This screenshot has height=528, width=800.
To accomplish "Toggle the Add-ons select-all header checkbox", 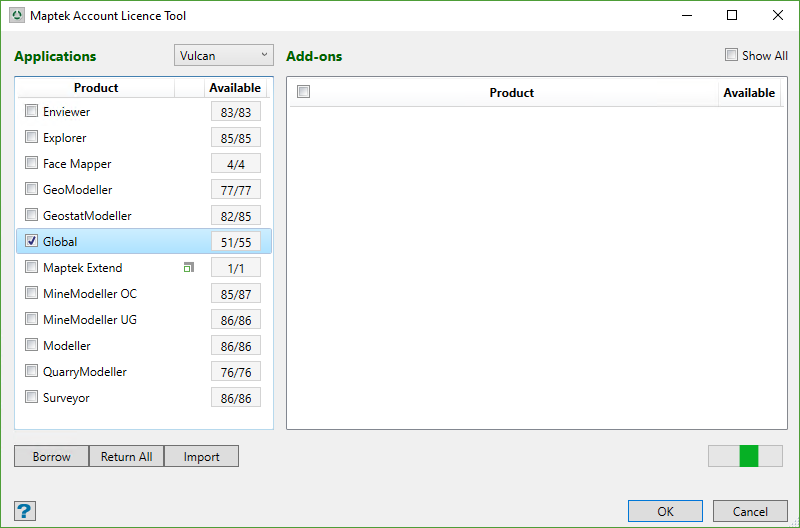I will (x=304, y=92).
